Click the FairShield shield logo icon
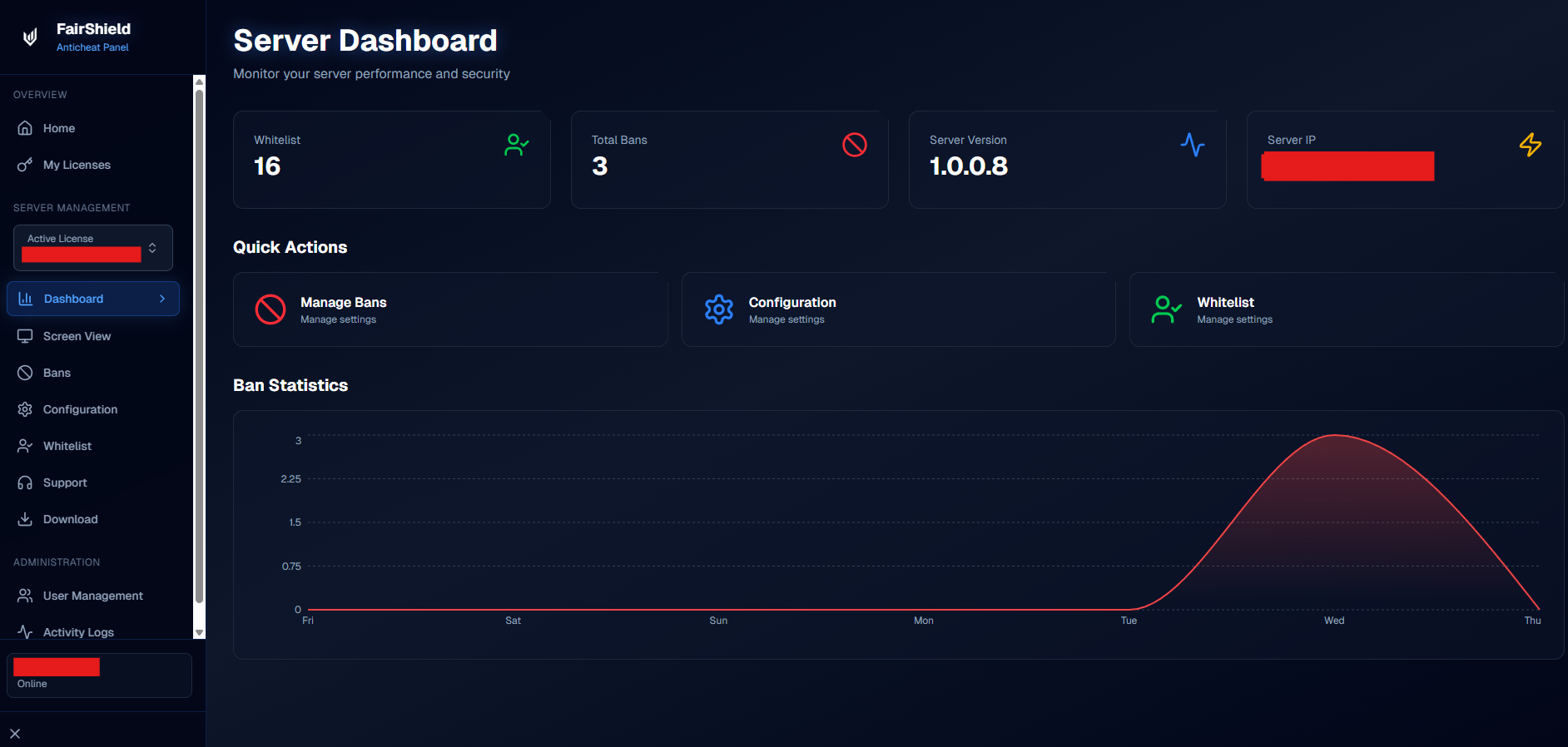The image size is (1568, 747). coord(30,37)
